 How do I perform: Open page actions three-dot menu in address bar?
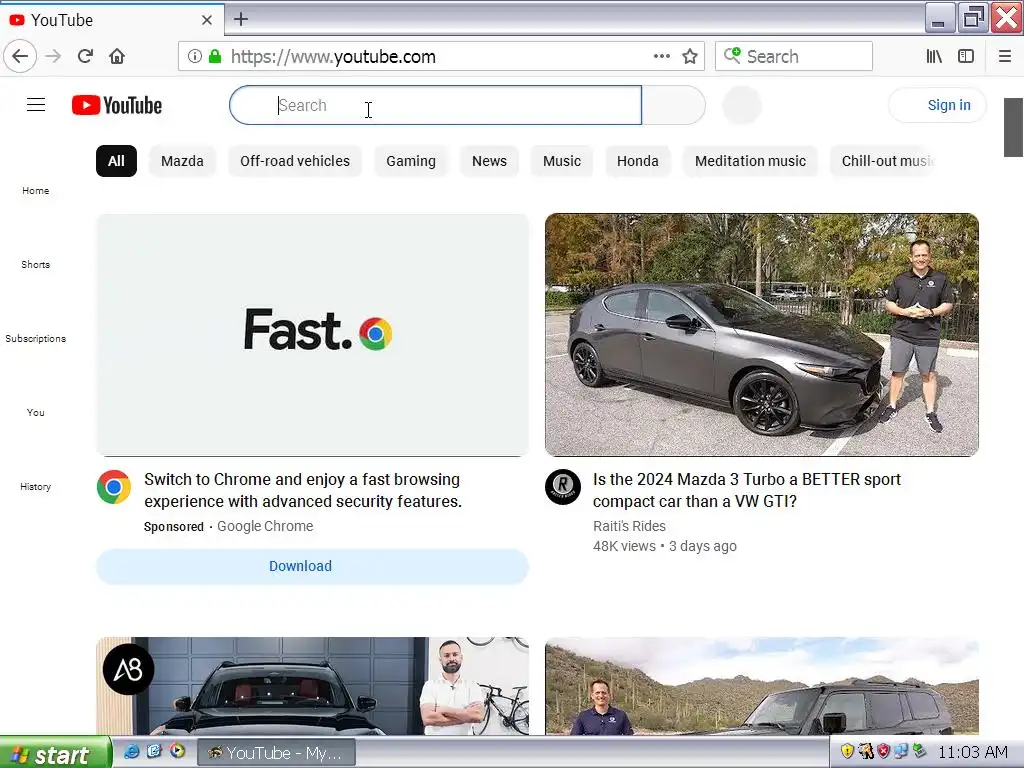(662, 57)
